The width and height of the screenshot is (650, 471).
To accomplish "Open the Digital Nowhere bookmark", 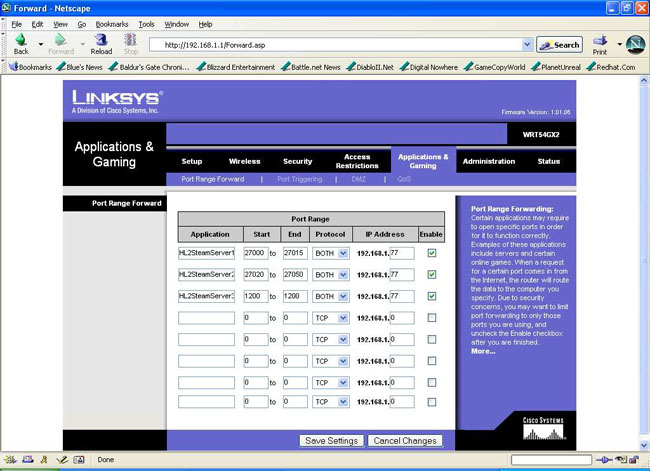I will click(429, 67).
